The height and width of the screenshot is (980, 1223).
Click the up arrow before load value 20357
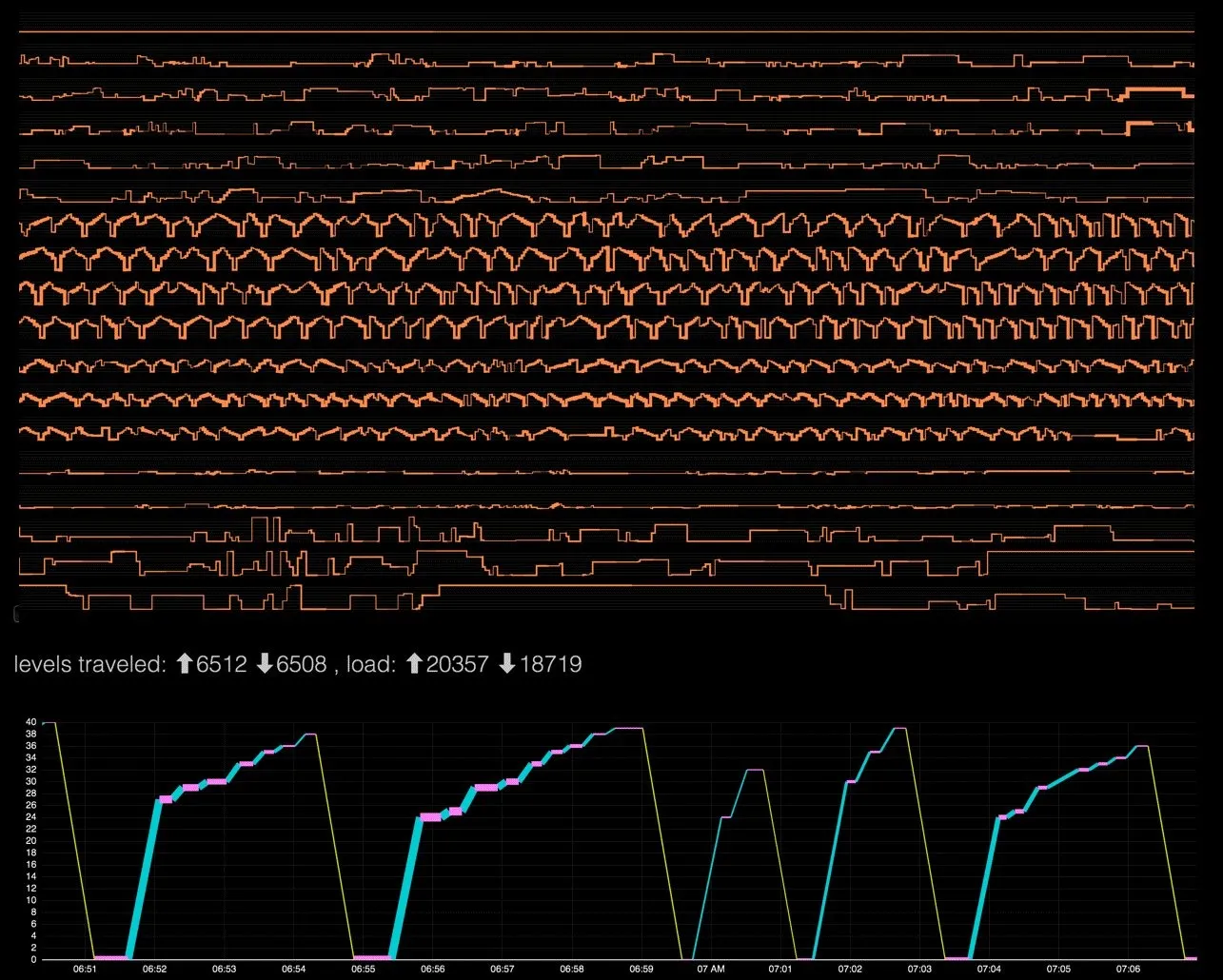pos(414,664)
